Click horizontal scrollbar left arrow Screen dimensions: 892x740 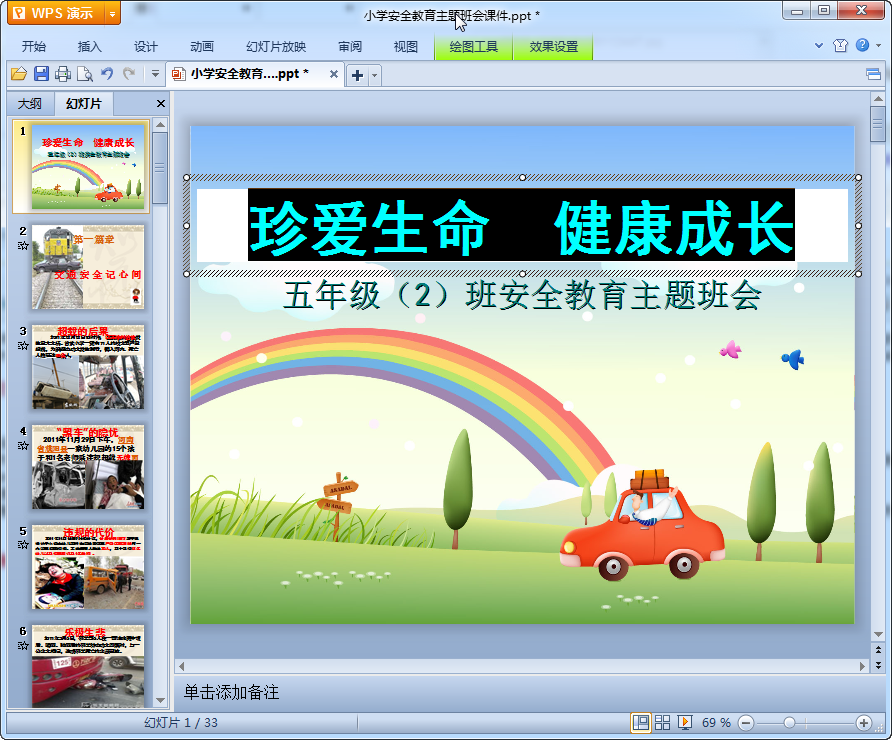coord(181,665)
